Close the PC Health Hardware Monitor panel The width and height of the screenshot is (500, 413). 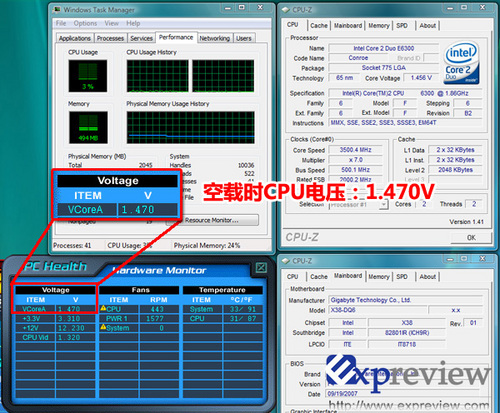[261, 267]
